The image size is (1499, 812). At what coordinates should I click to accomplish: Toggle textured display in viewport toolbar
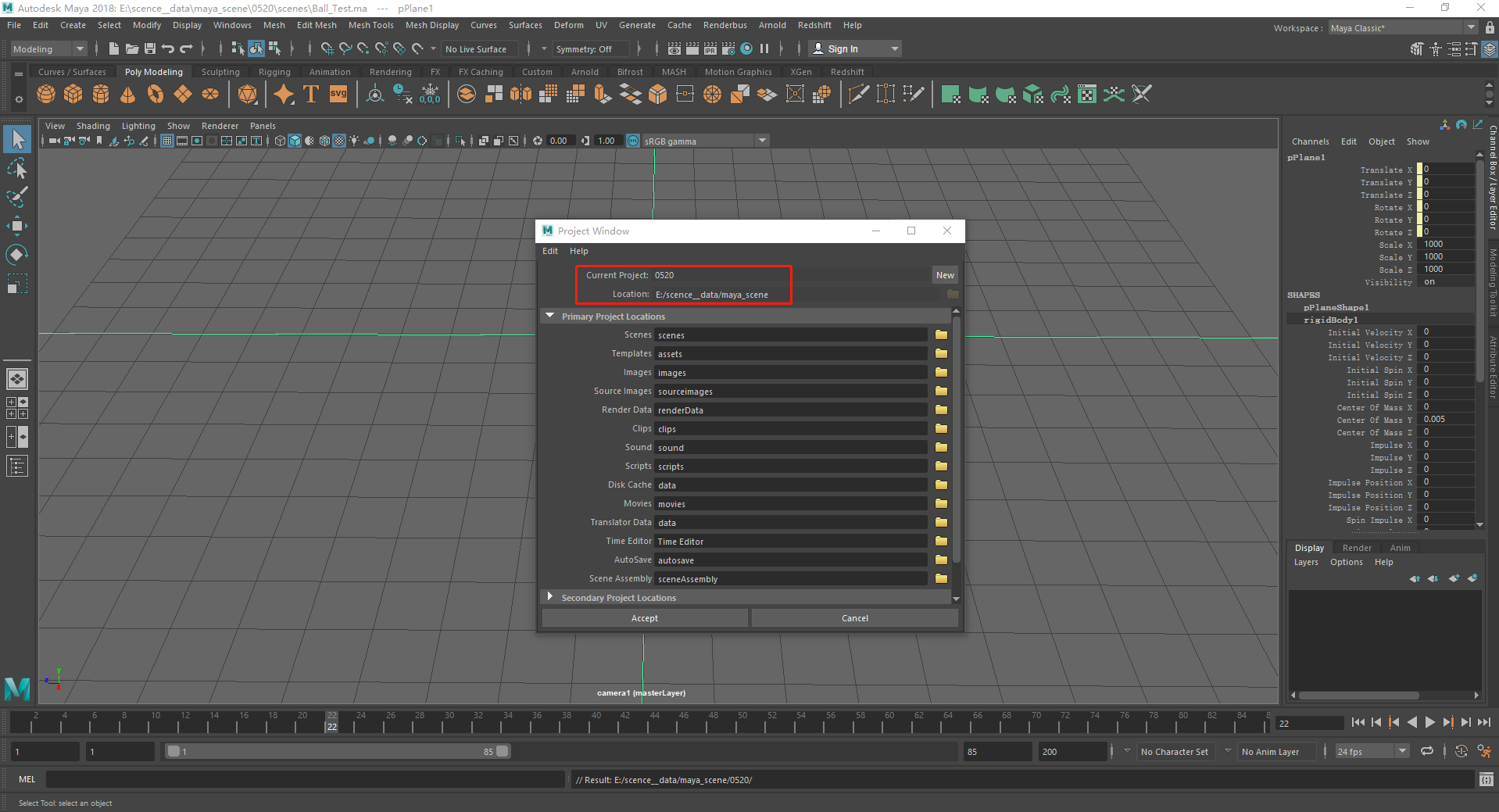click(x=339, y=141)
